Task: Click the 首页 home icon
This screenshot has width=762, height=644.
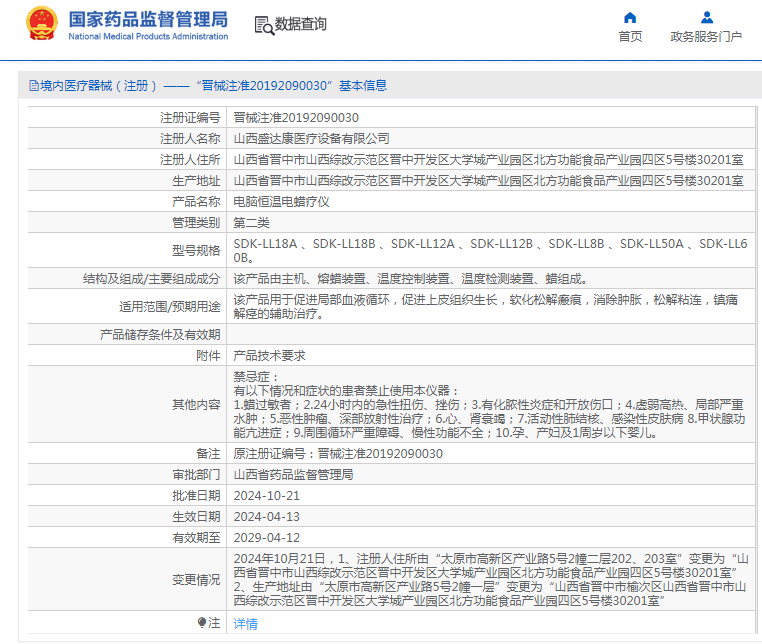Action: 630,18
